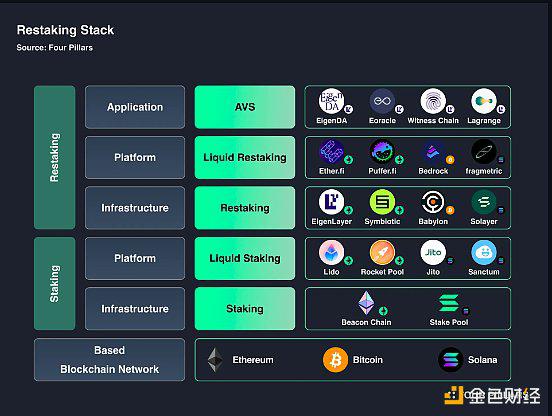This screenshot has width=552, height=416.
Task: Select the Rocket Pool rocket icon
Action: coord(382,253)
